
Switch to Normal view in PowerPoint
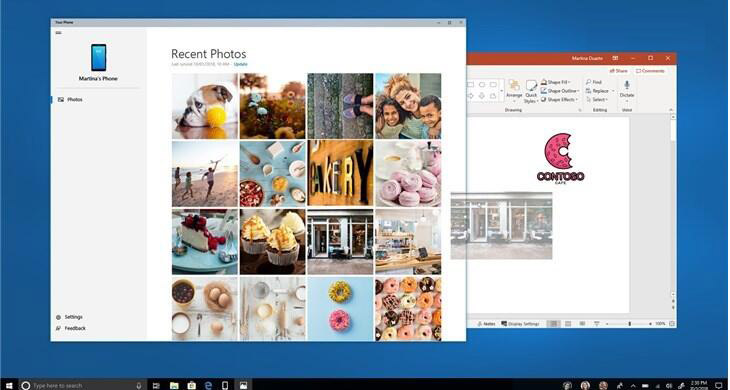click(x=553, y=323)
